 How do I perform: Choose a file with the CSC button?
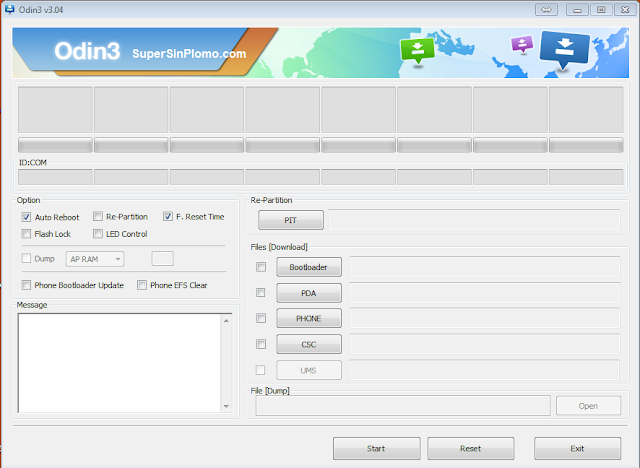pyautogui.click(x=309, y=344)
